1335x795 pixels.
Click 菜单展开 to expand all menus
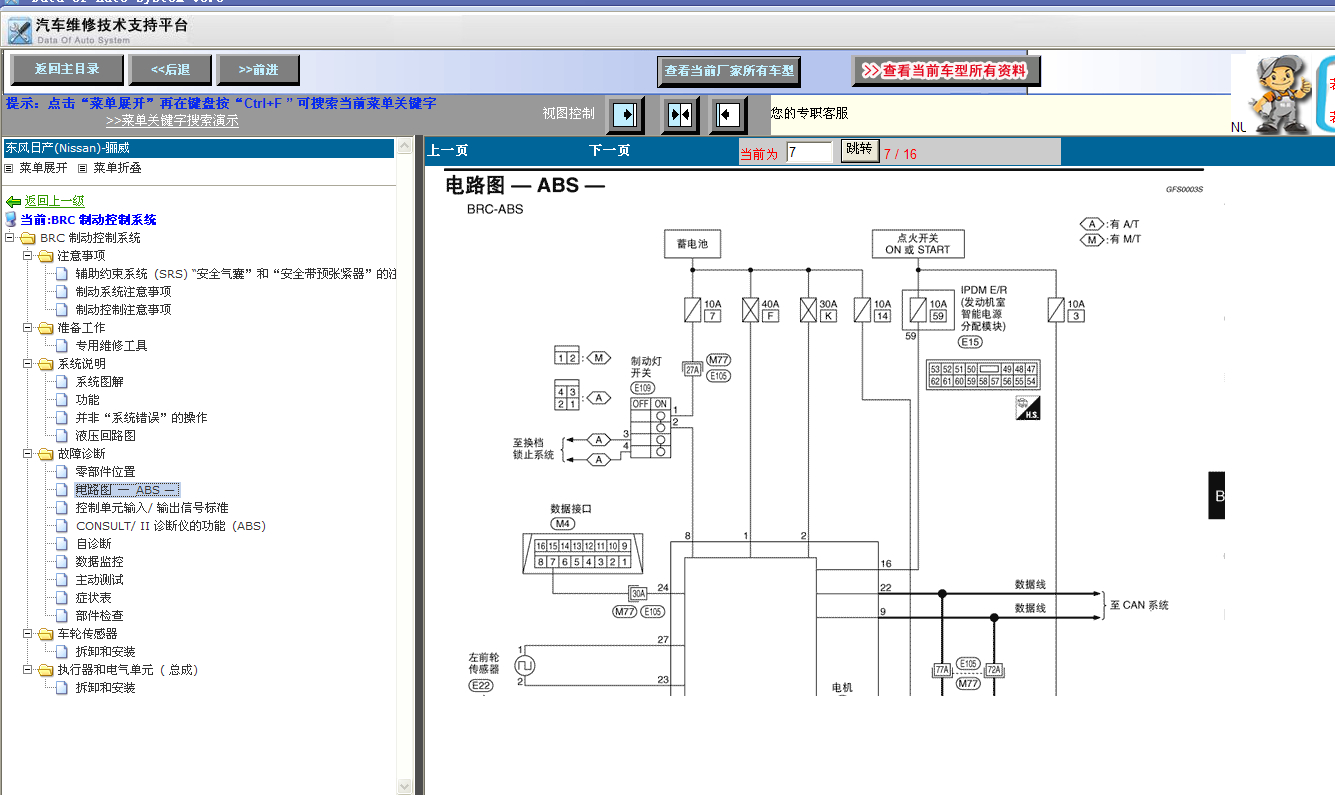click(44, 168)
